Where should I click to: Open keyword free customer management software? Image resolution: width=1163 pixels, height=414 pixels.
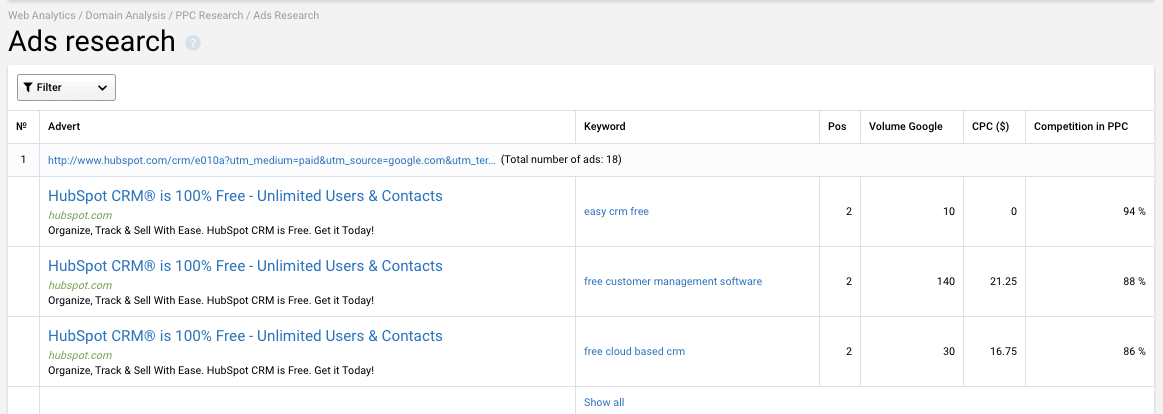click(673, 281)
